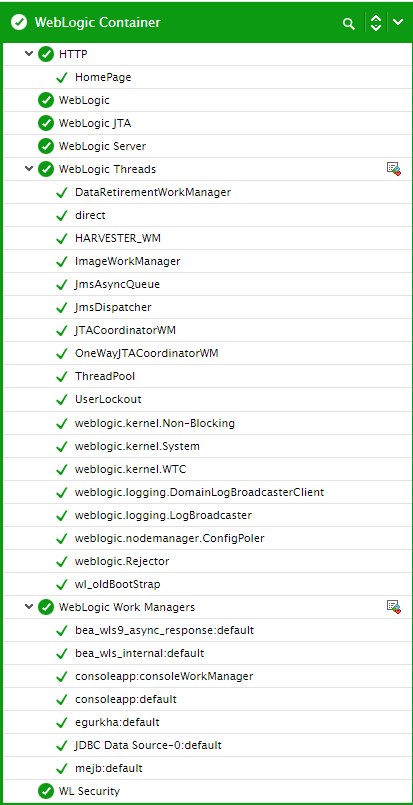Open the WebLogic Work Managers label
The height and width of the screenshot is (805, 413).
coord(127,607)
